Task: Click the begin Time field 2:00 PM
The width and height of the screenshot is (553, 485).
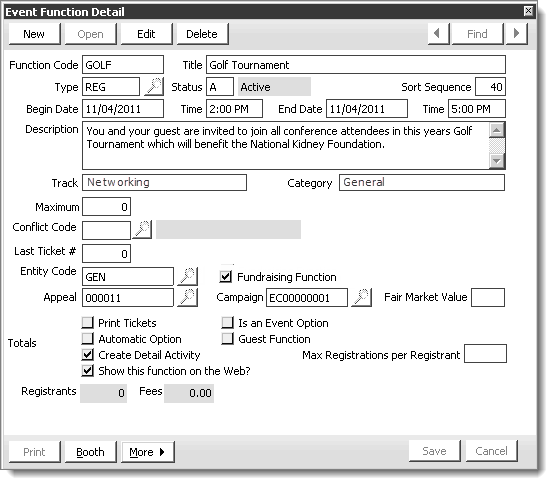Action: click(234, 109)
